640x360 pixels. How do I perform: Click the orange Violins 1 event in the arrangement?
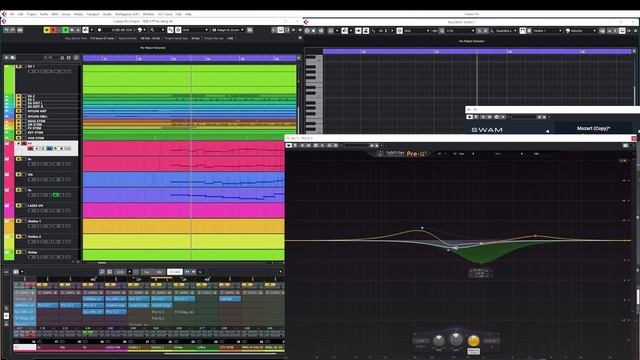click(x=184, y=226)
